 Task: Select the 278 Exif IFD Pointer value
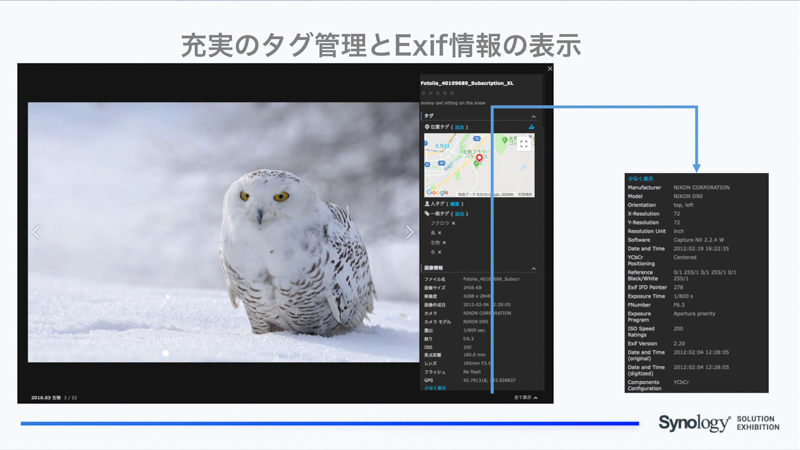click(x=678, y=288)
